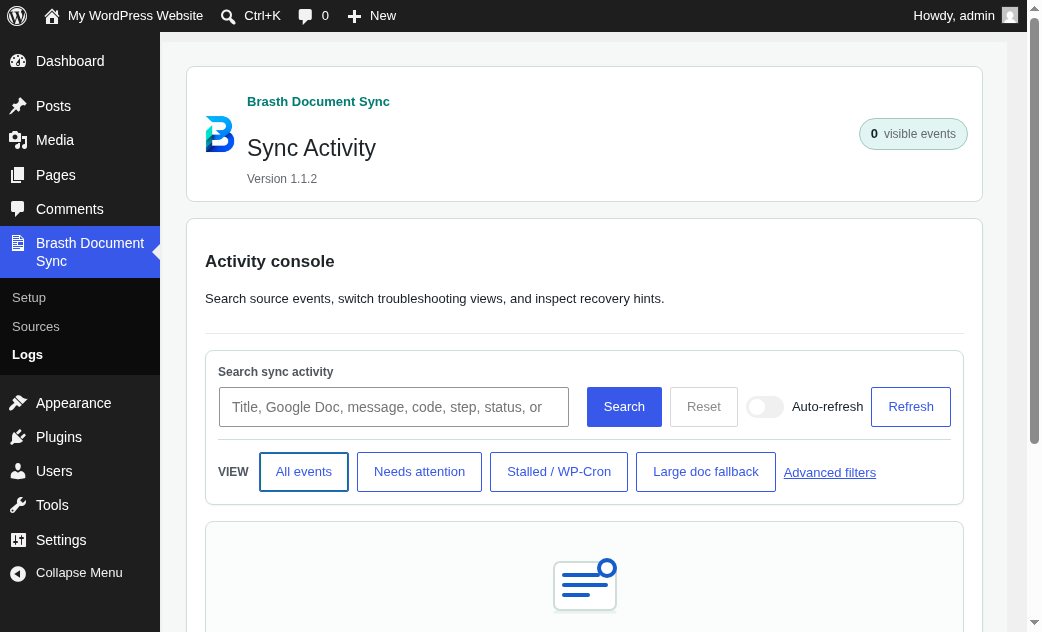The image size is (1042, 632).
Task: Click the Appearance paintbrush icon
Action: [x=18, y=403]
